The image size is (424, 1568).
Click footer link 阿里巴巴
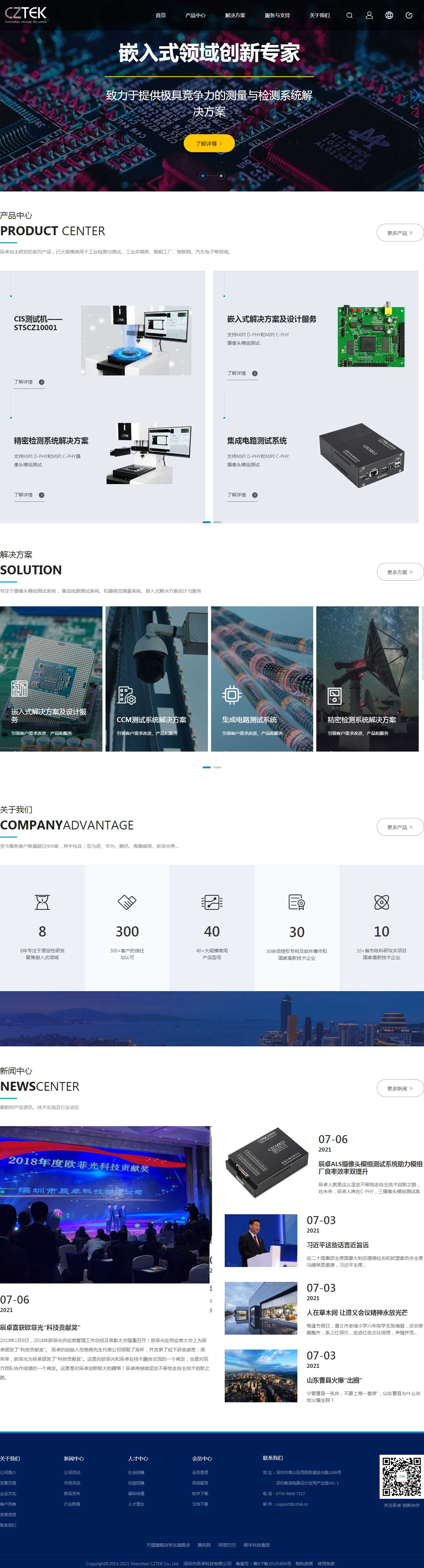[227, 1545]
